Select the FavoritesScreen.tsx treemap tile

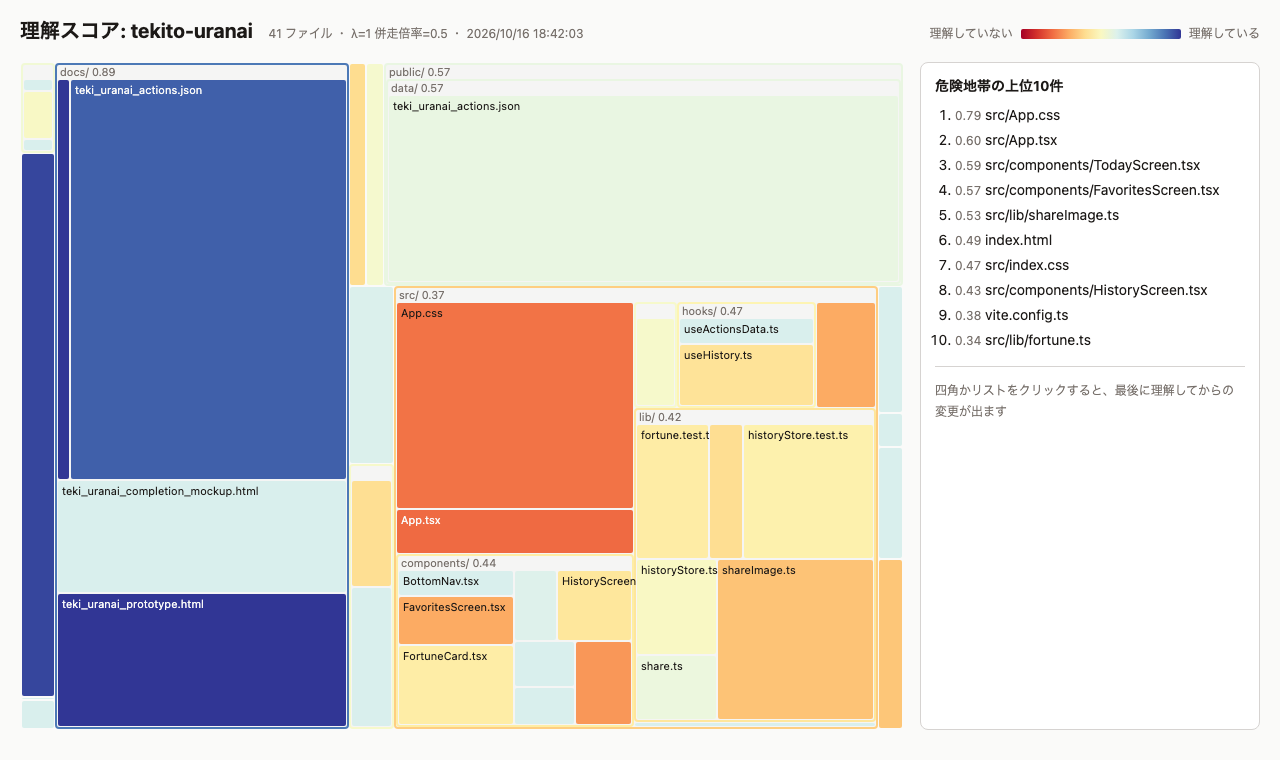pos(456,620)
